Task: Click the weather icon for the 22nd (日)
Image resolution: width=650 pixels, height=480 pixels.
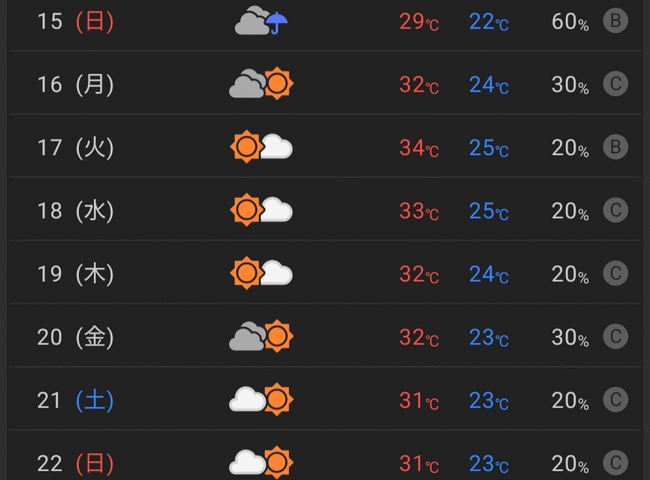Action: (x=261, y=462)
